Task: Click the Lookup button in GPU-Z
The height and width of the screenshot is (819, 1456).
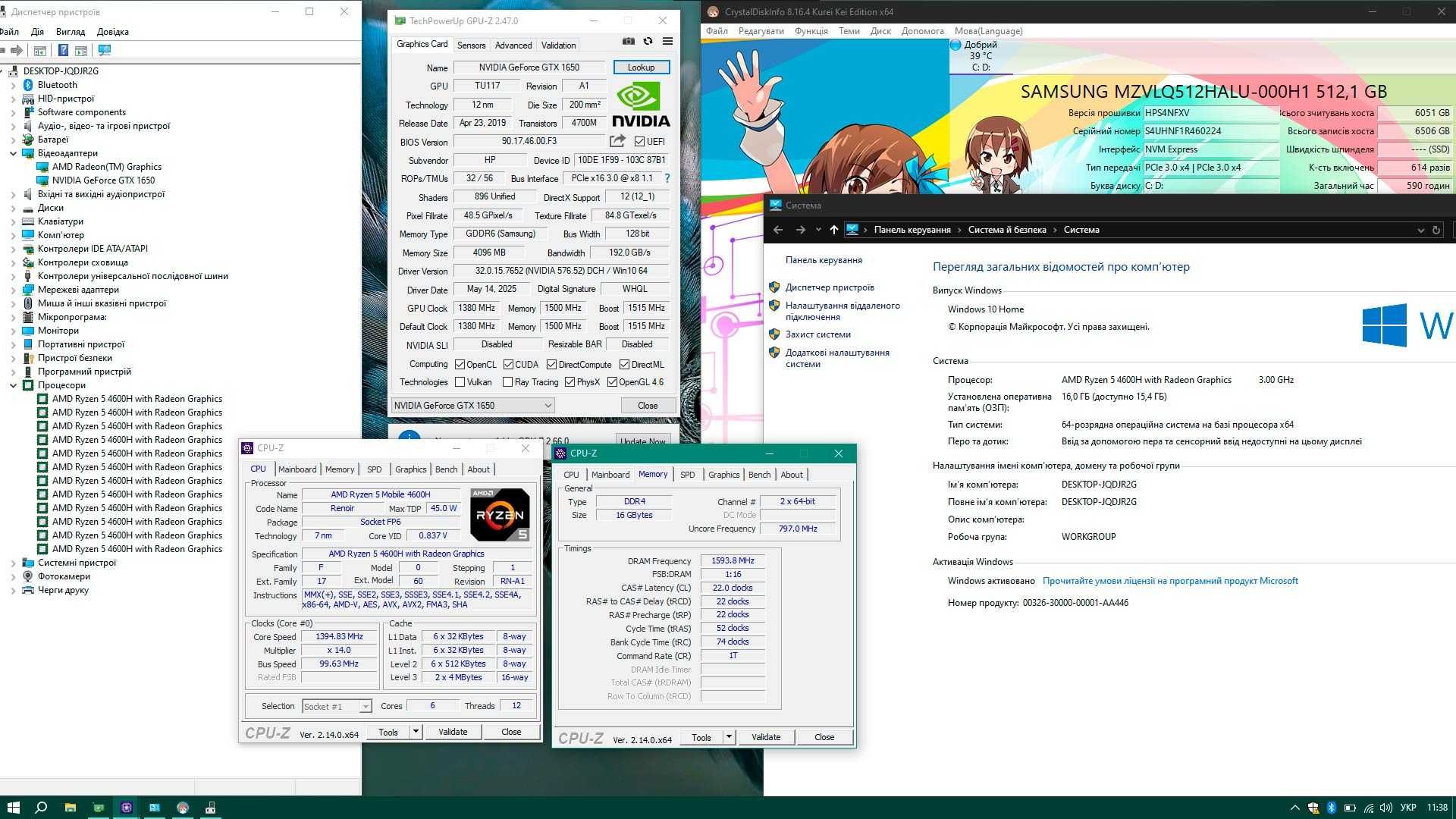Action: (x=641, y=67)
